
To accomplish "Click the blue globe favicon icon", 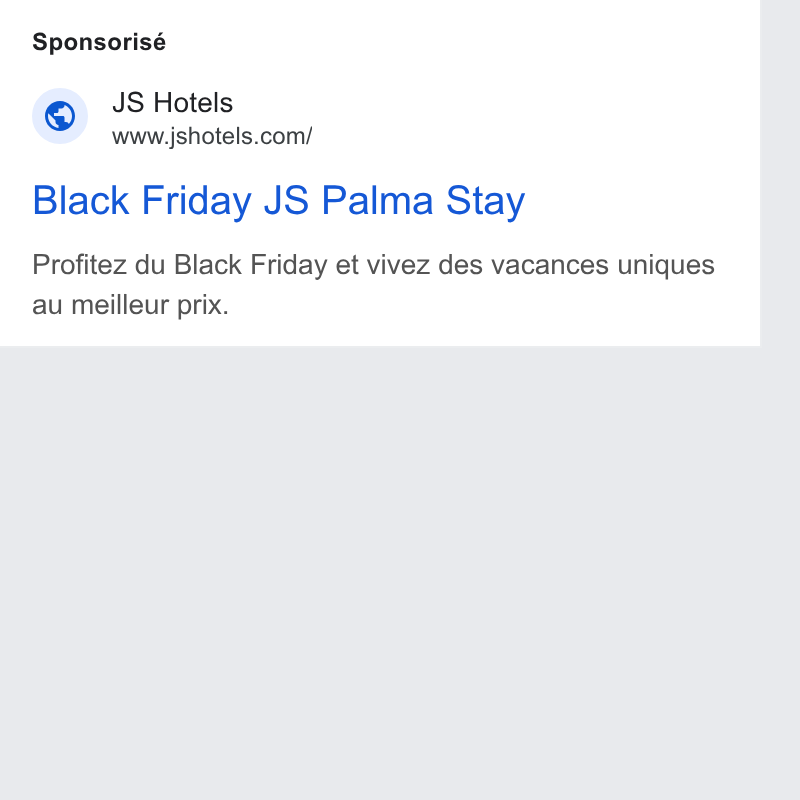I will (60, 116).
